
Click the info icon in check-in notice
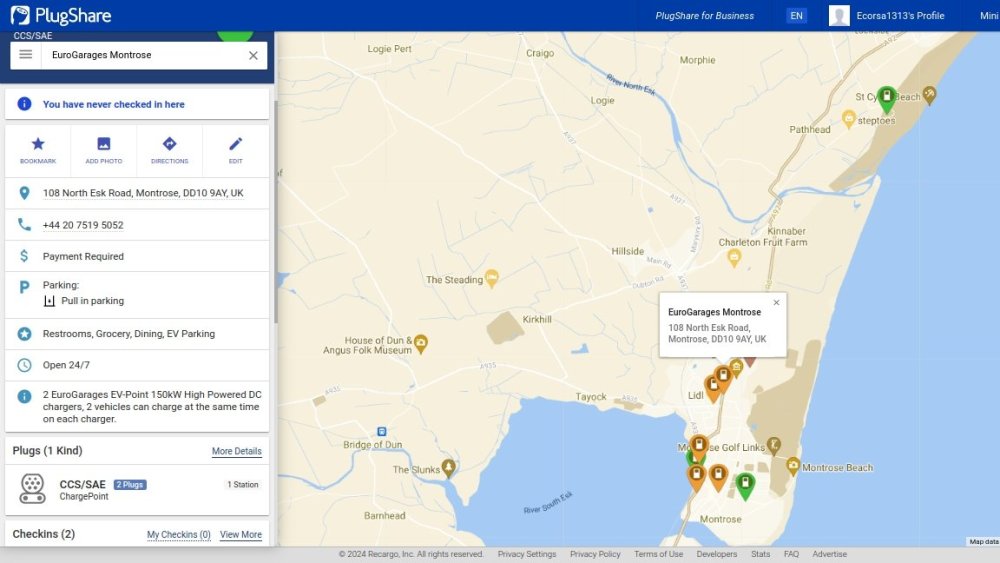[24, 104]
